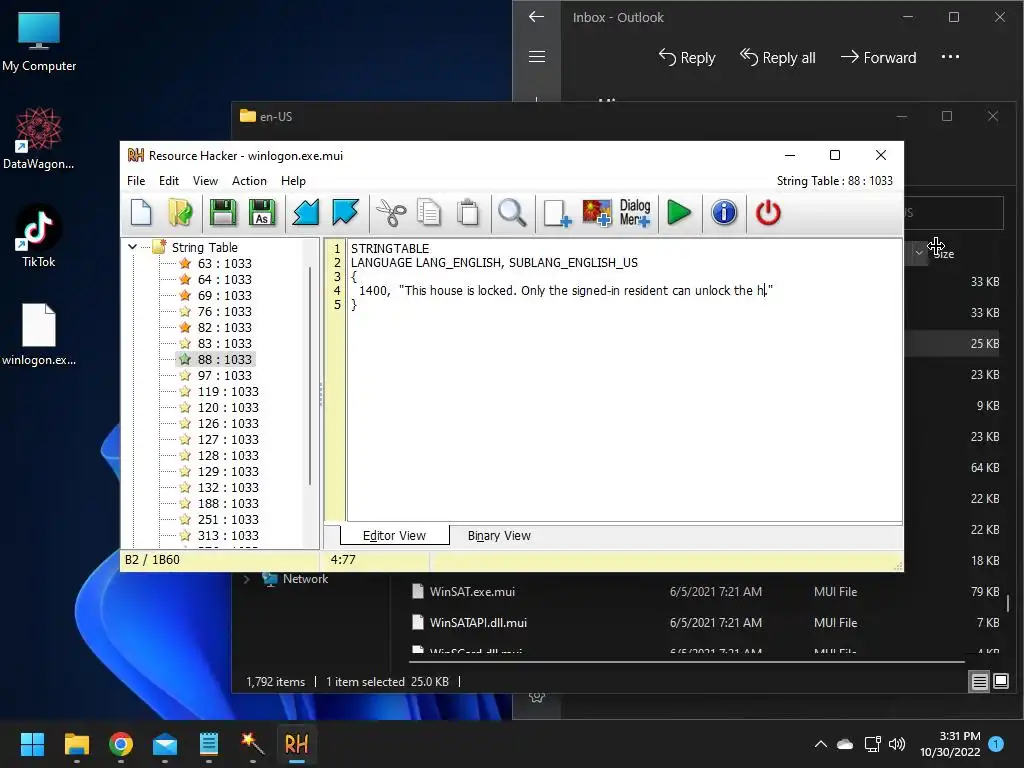
Task: Select String Table entry 83 : 1033
Action: pos(224,344)
